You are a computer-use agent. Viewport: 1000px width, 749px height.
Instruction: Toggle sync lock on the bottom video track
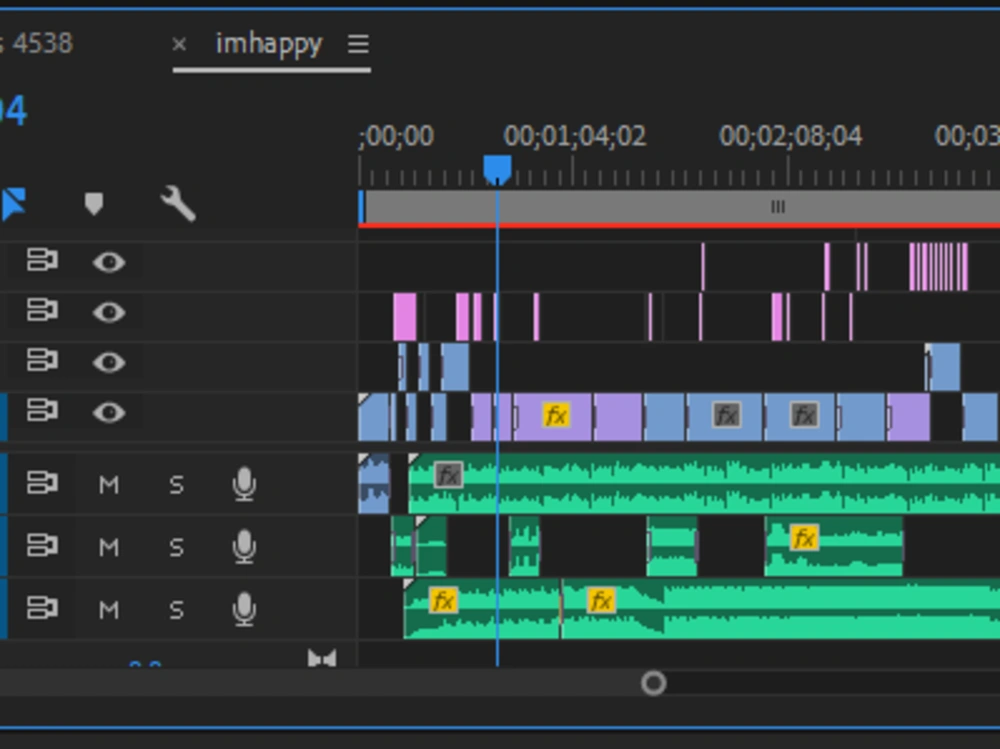coord(42,410)
